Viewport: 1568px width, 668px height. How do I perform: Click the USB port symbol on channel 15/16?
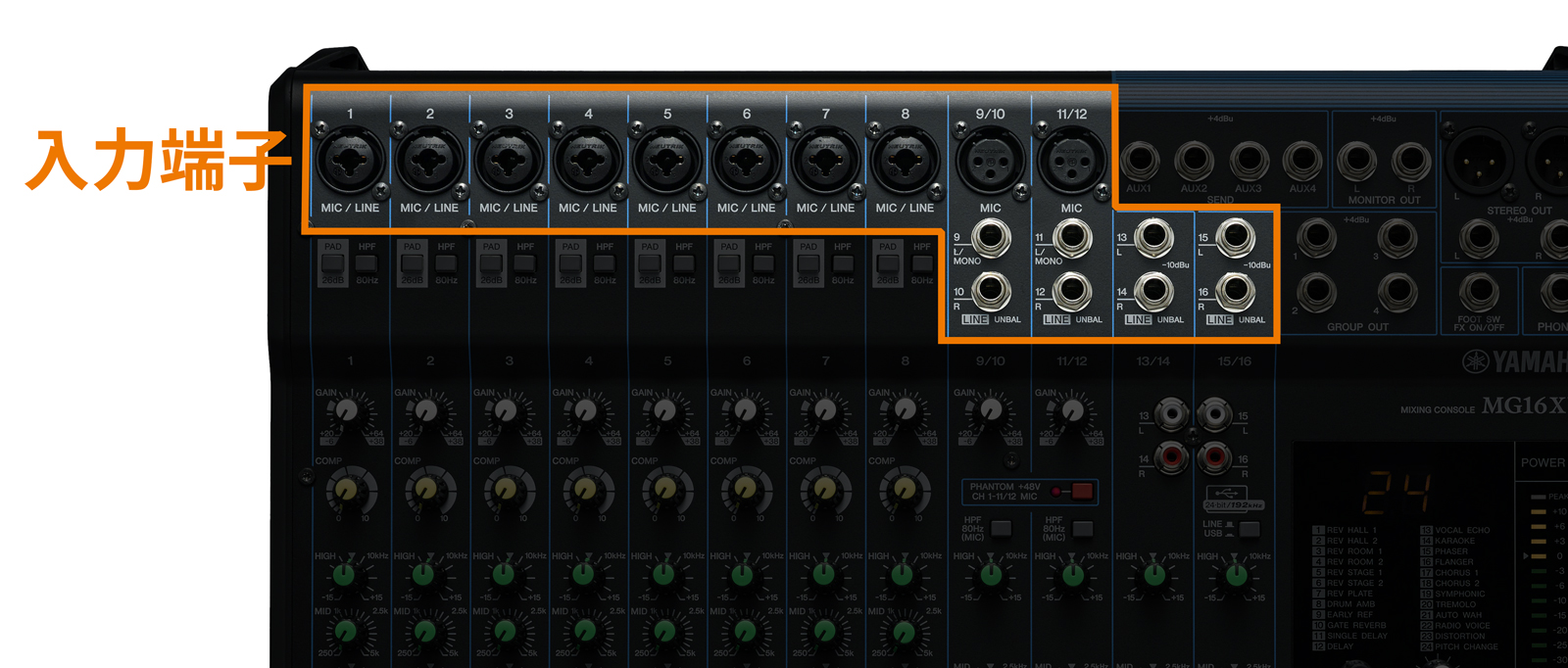coord(1227,493)
